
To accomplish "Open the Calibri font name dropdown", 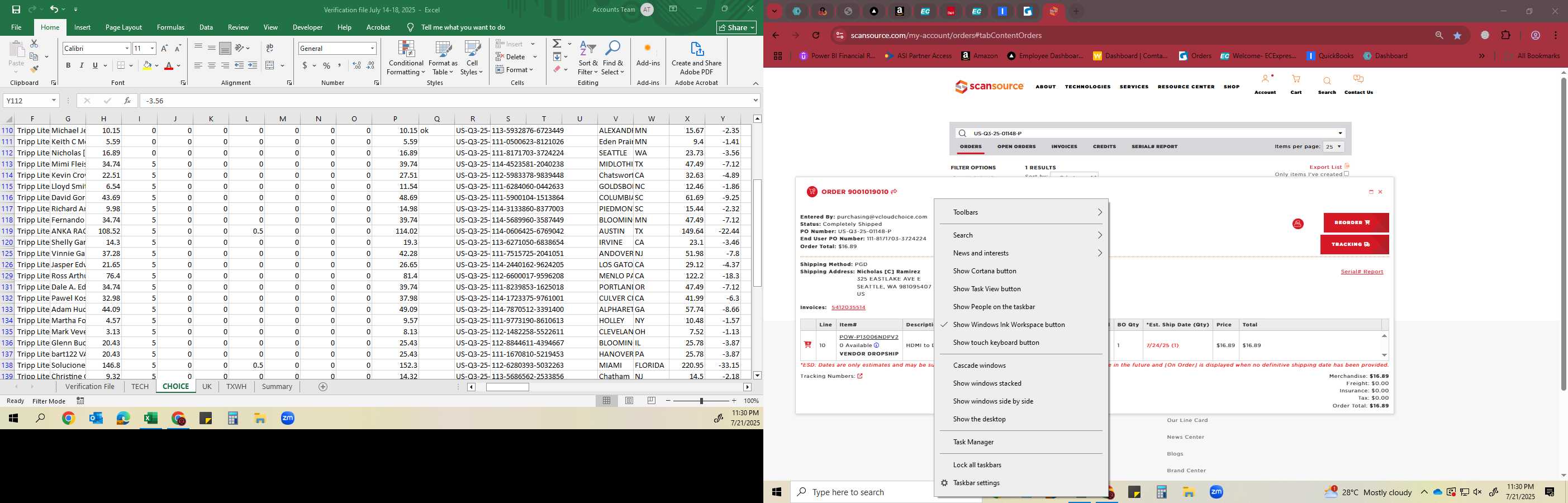I will (x=127, y=48).
